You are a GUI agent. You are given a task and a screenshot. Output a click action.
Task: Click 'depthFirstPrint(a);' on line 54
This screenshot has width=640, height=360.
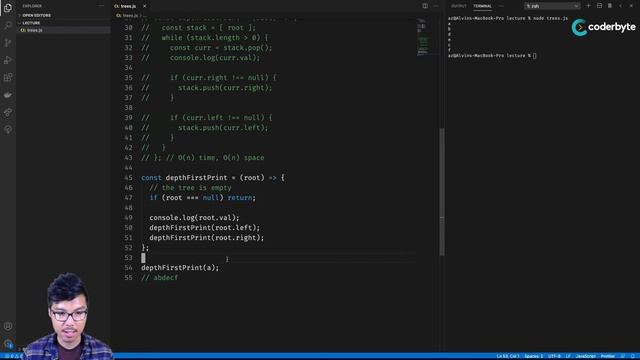click(x=180, y=268)
